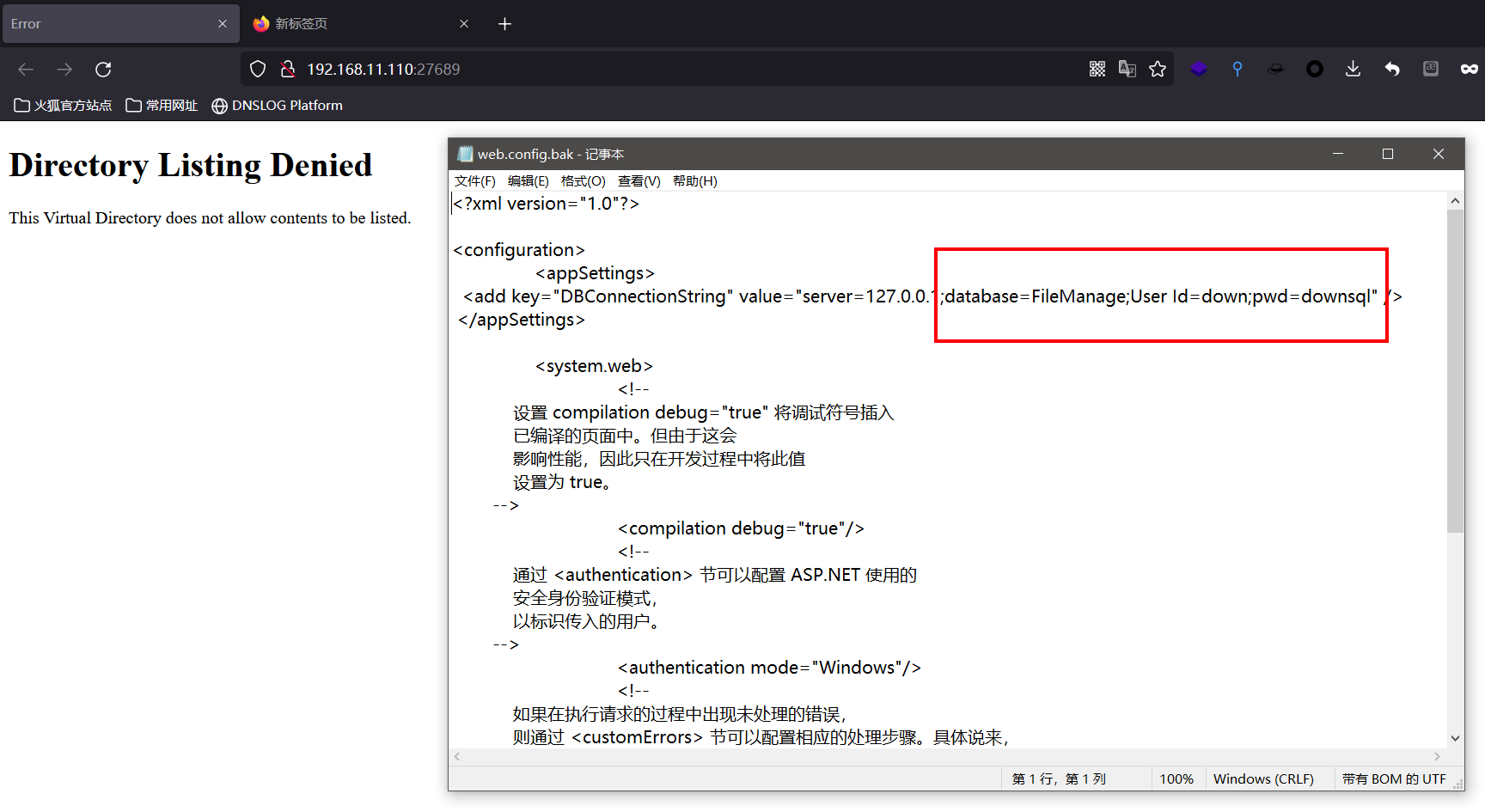Open the screenshot toolbar icon
1485x812 pixels.
(1431, 69)
